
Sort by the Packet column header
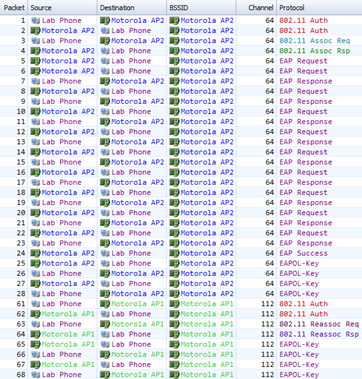(14, 7)
